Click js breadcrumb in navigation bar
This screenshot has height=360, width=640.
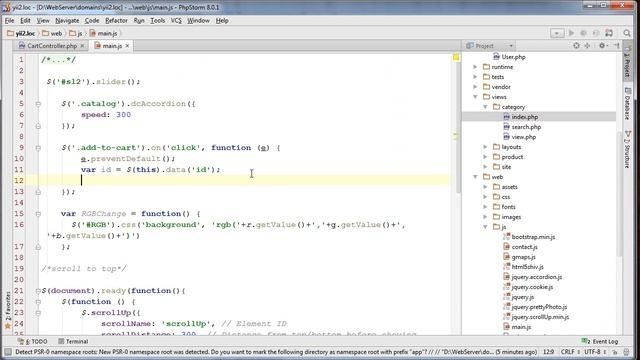pos(76,33)
